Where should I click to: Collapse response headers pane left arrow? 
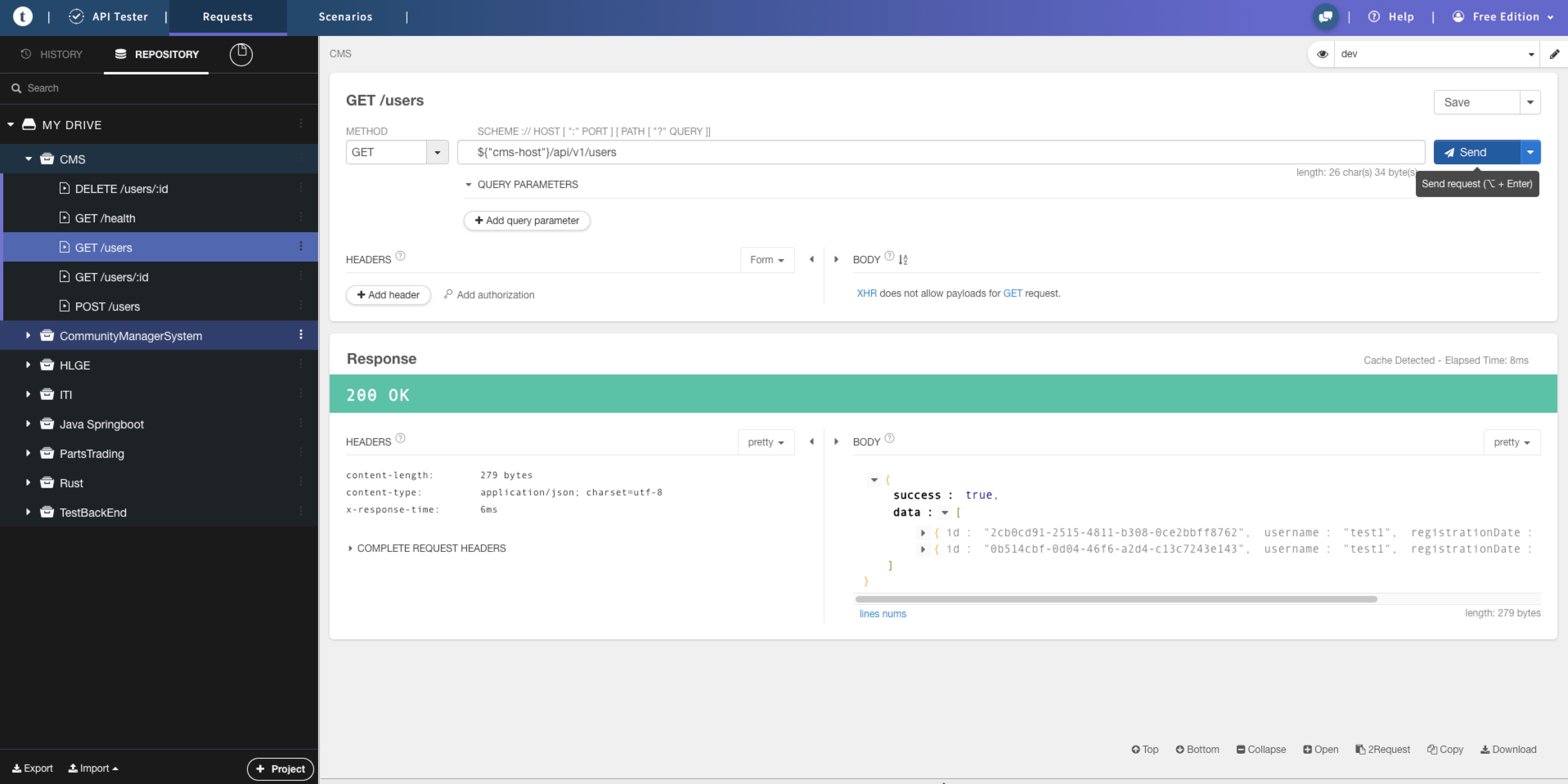pos(811,441)
